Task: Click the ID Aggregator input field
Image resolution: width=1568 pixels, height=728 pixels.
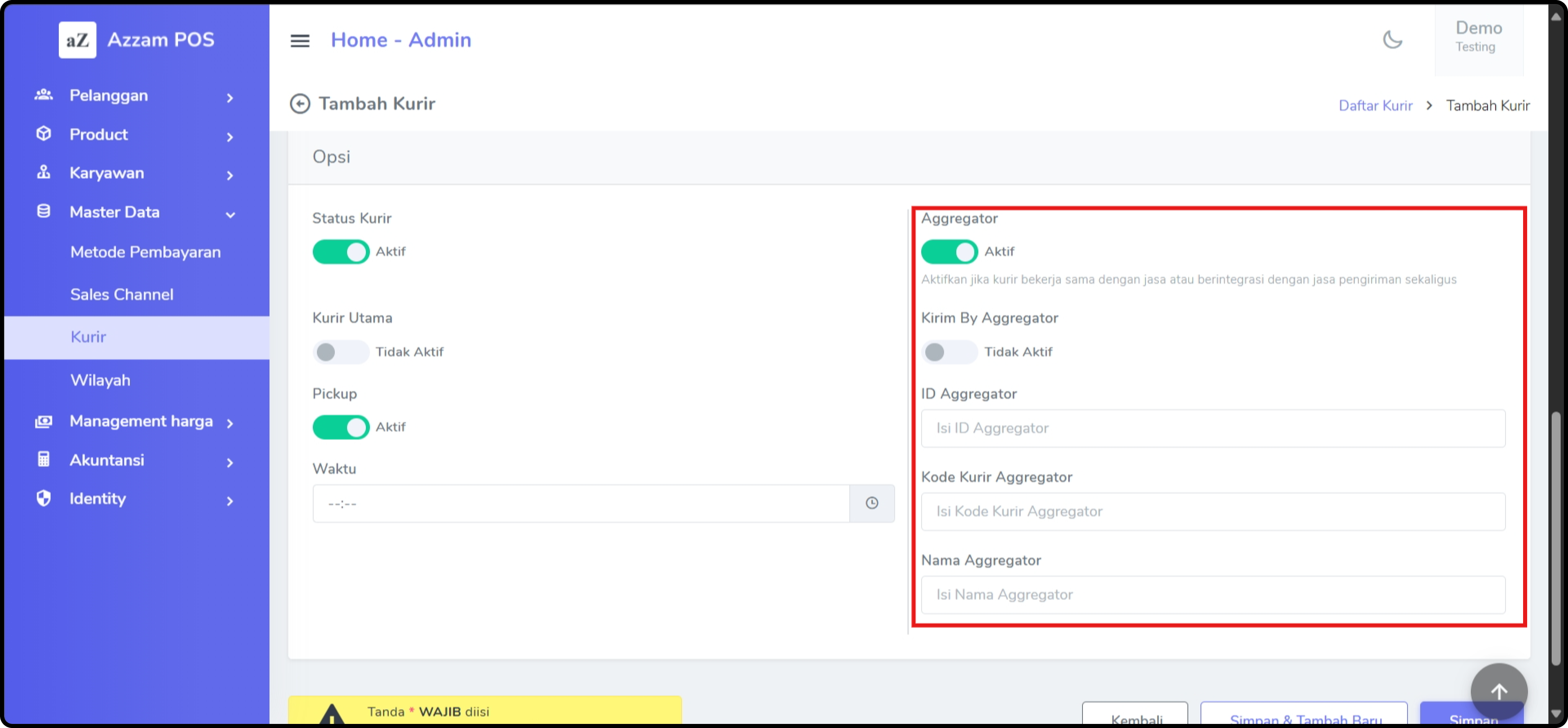Action: tap(1212, 429)
